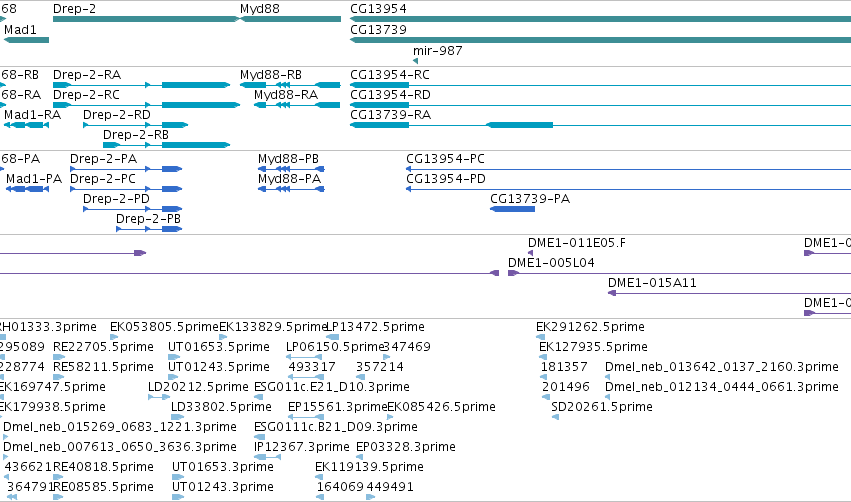Image resolution: width=851 pixels, height=502 pixels.
Task: Click the Myd88-PB label
Action: pyautogui.click(x=288, y=158)
